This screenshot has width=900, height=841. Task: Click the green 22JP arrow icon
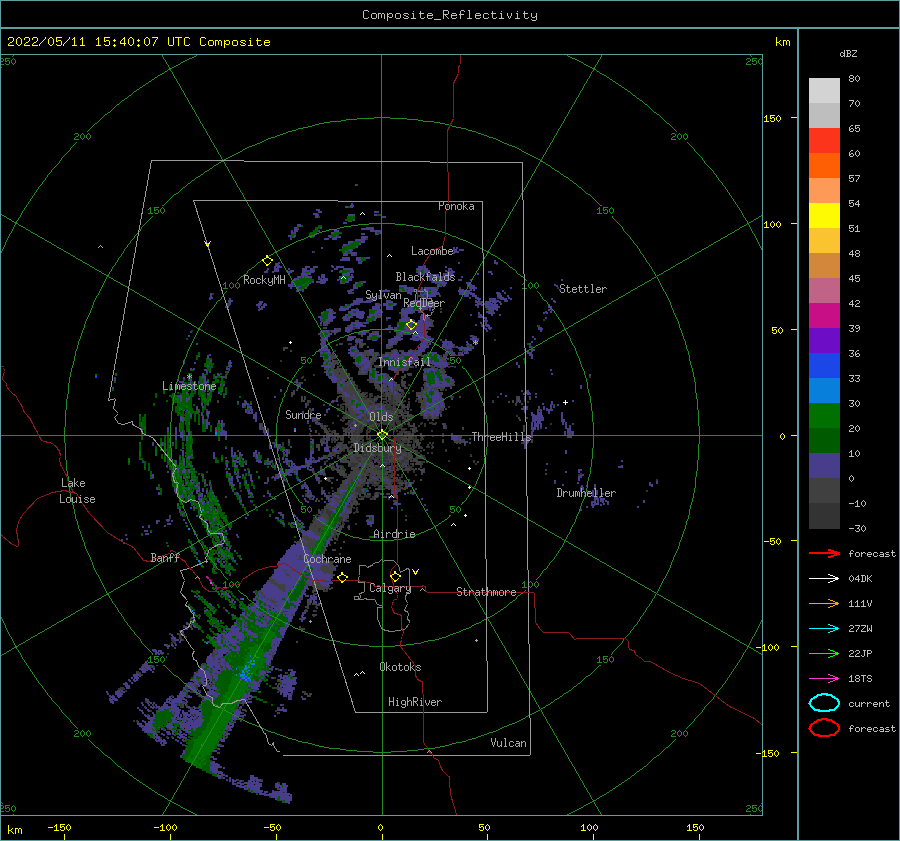click(824, 653)
